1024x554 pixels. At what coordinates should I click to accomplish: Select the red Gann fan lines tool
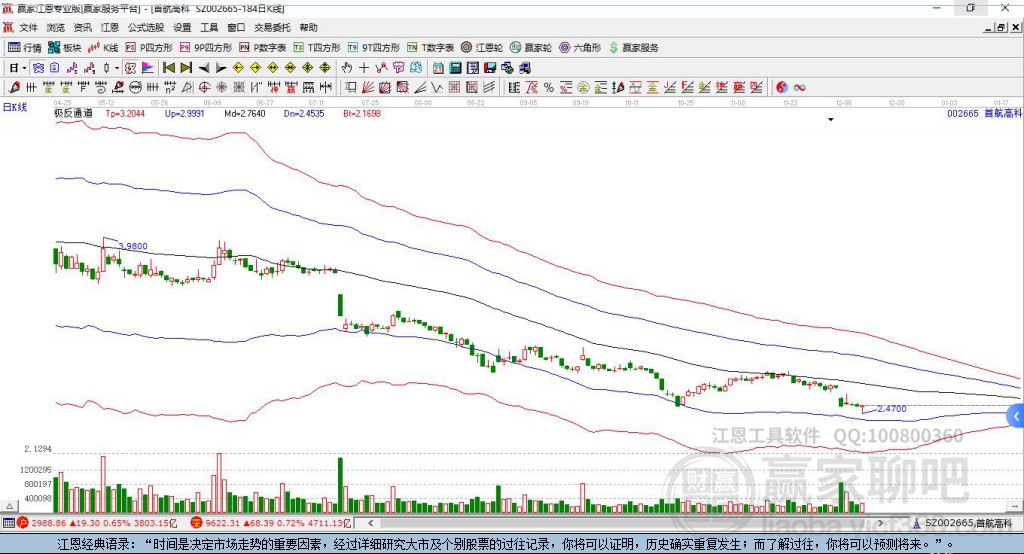(x=368, y=88)
